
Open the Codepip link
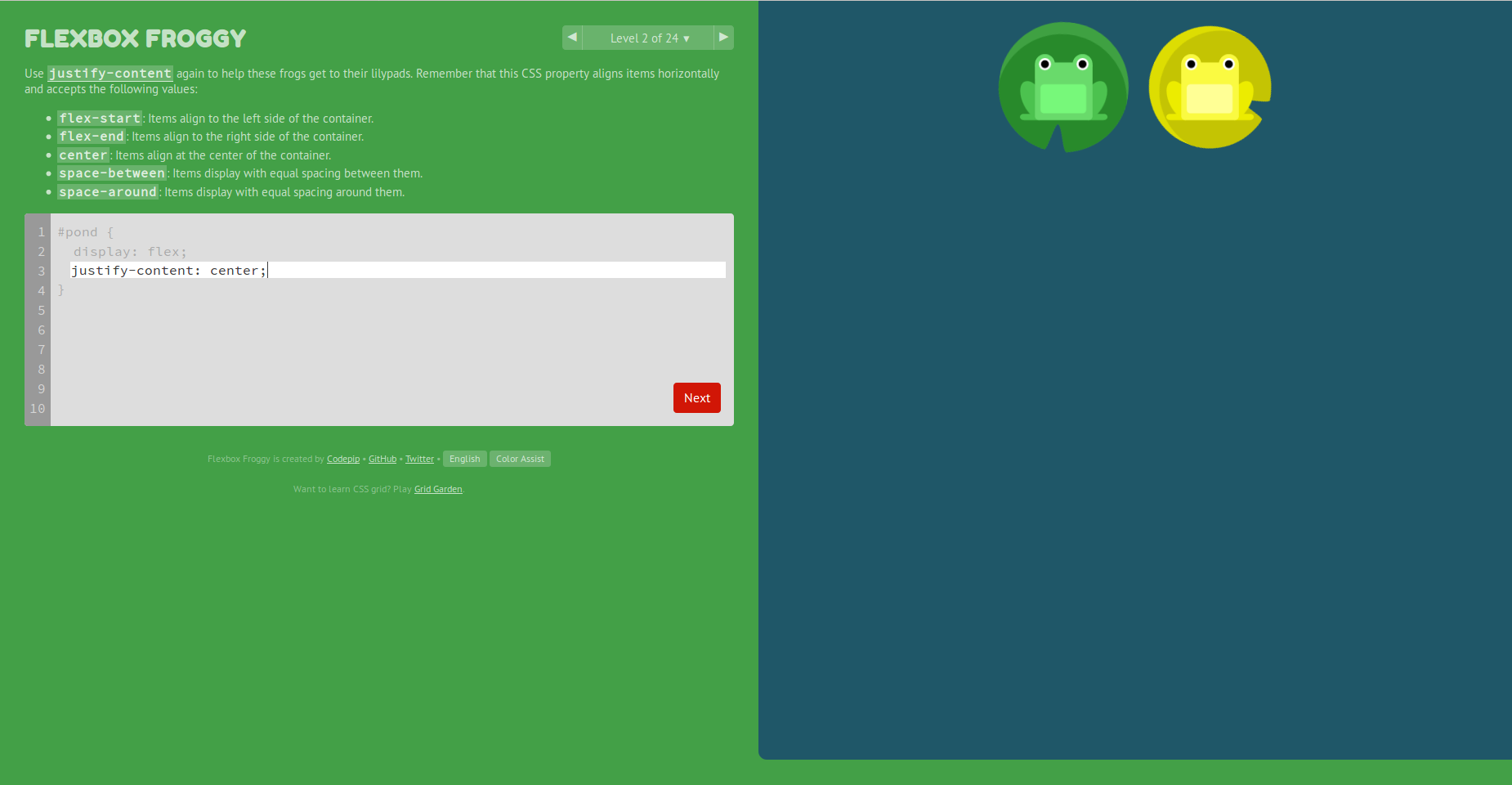point(343,460)
